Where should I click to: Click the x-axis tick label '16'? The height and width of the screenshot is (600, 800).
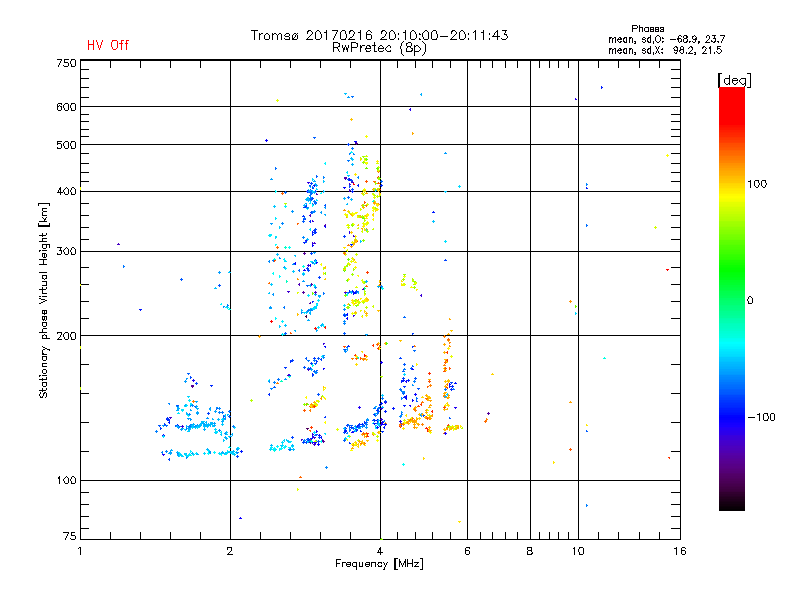pos(680,551)
